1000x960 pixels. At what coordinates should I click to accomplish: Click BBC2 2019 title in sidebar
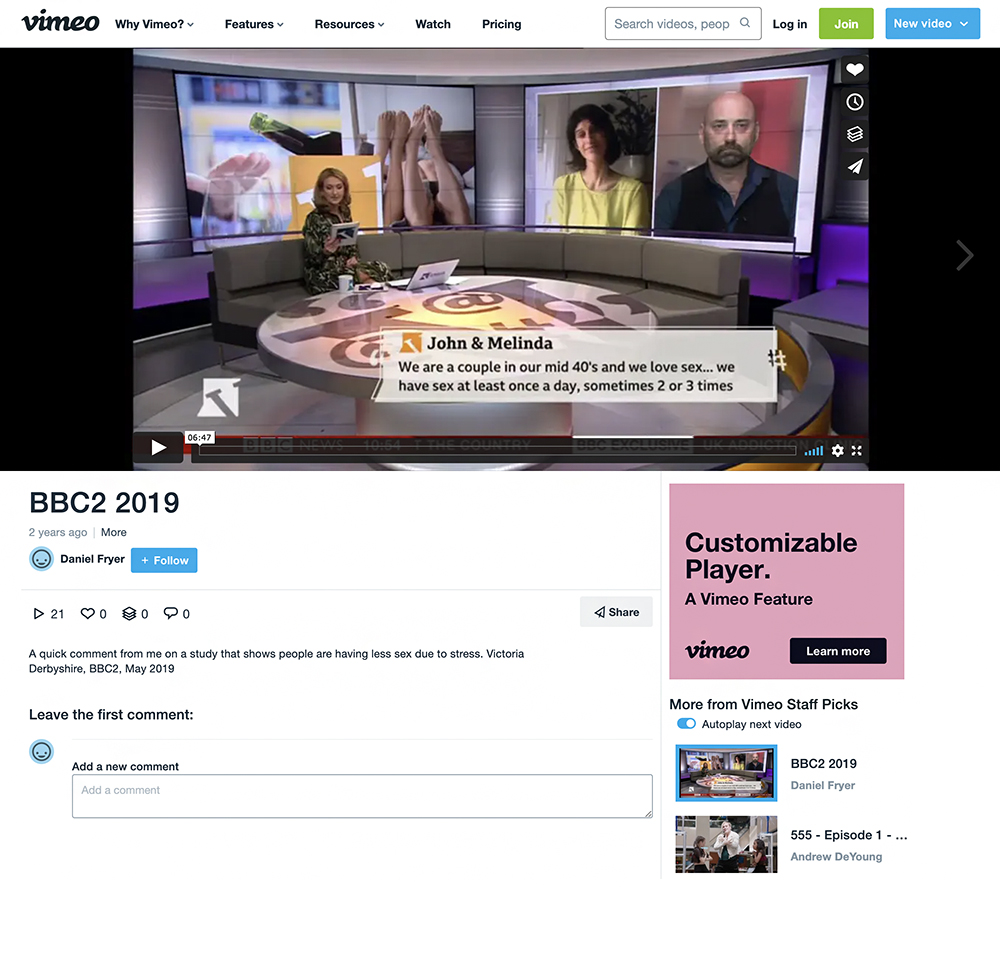coord(823,764)
